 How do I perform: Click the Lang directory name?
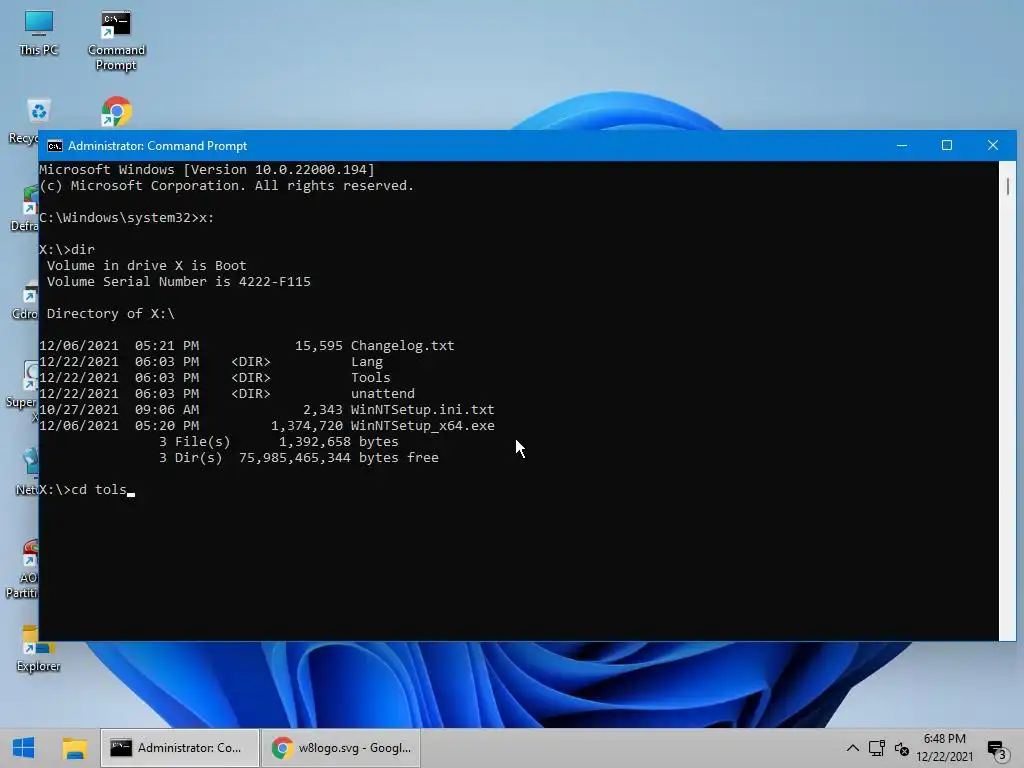367,362
